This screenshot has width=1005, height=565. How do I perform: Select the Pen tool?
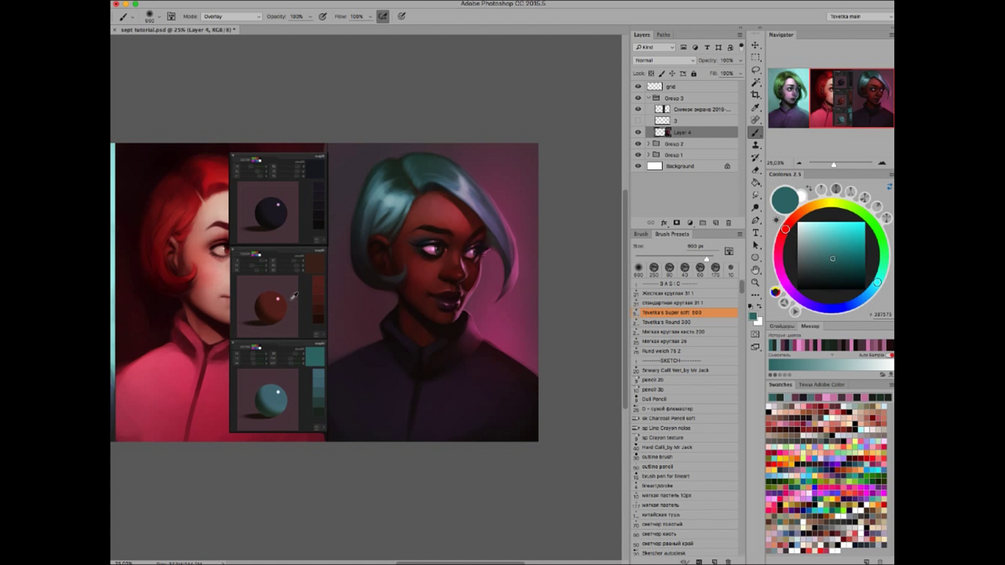pyautogui.click(x=756, y=220)
